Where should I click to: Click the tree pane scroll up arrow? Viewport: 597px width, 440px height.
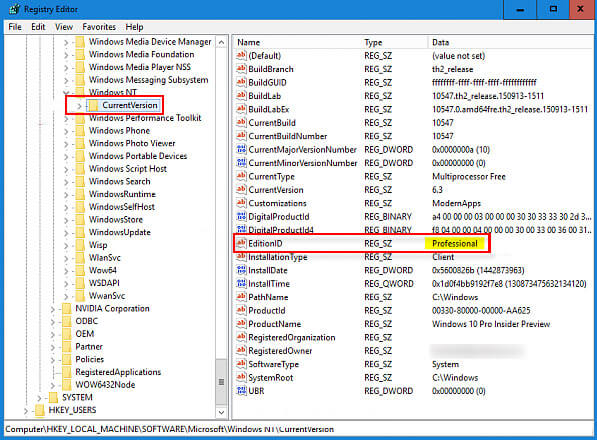(221, 42)
